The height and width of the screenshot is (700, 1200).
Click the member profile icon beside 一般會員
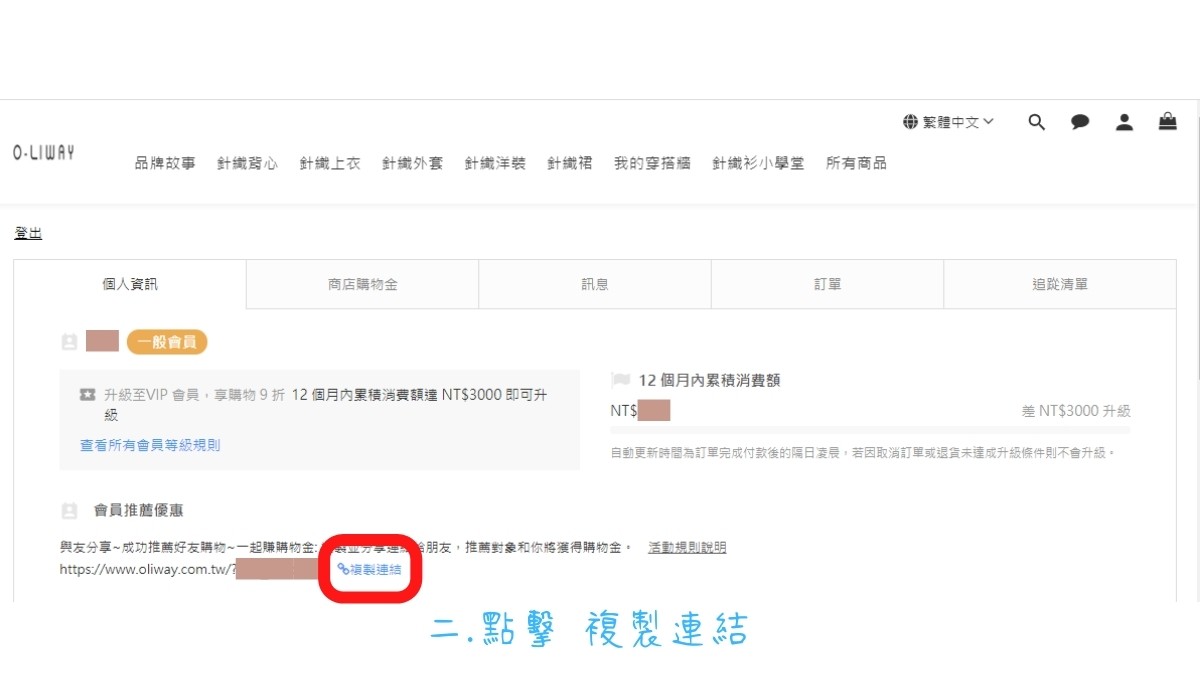[69, 342]
